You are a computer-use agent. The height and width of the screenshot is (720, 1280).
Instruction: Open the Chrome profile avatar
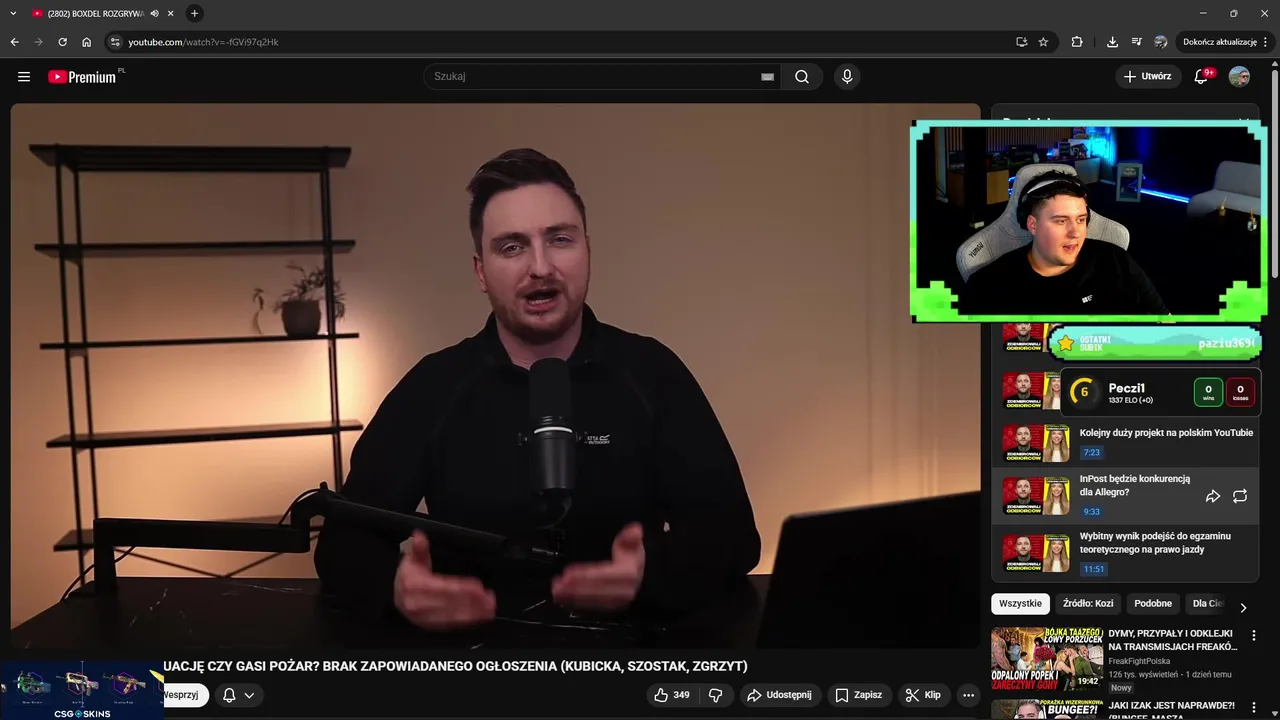[x=1160, y=42]
